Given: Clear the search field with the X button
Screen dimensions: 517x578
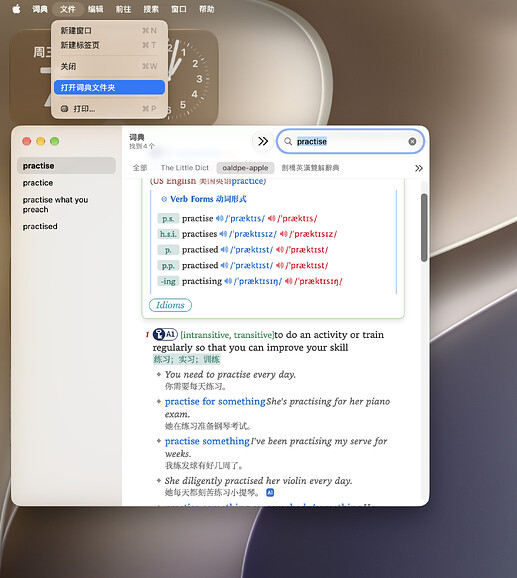Looking at the screenshot, I should click(412, 141).
